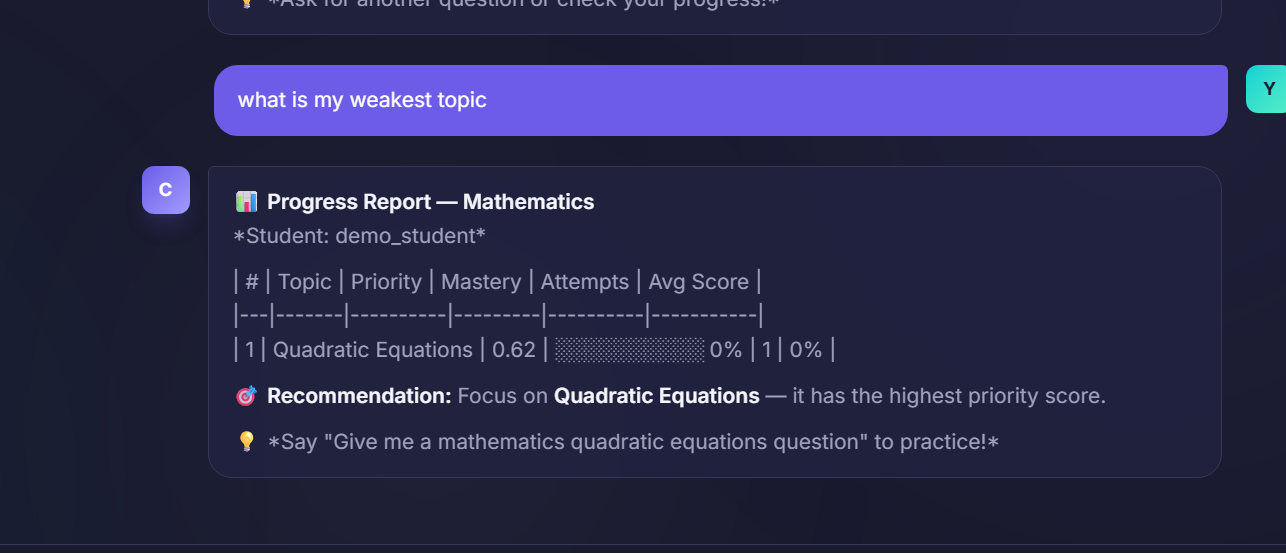Click the Progress Report — Mathematics heading
The height and width of the screenshot is (553, 1286).
[x=430, y=202]
